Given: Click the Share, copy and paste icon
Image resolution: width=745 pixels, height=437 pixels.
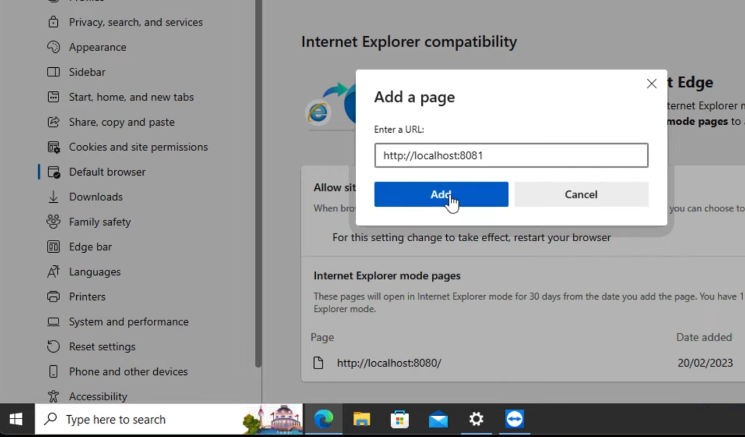Looking at the screenshot, I should [x=53, y=122].
